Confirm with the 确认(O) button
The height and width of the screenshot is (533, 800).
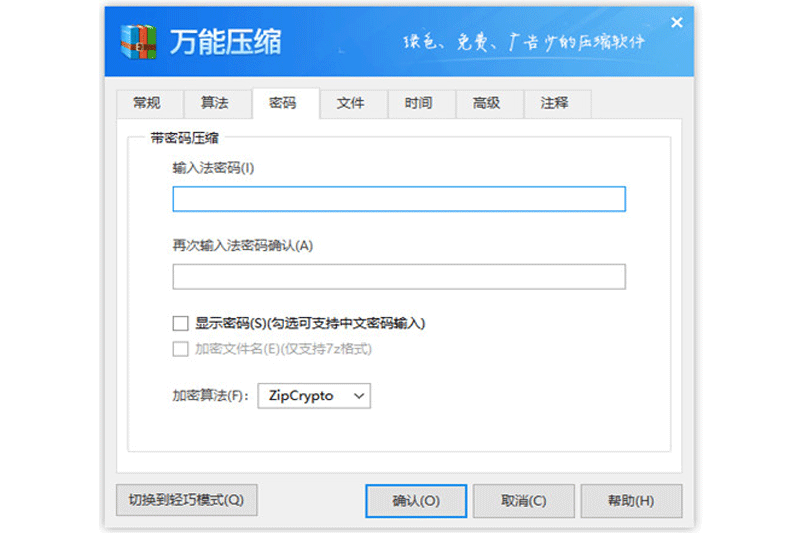[x=416, y=501]
